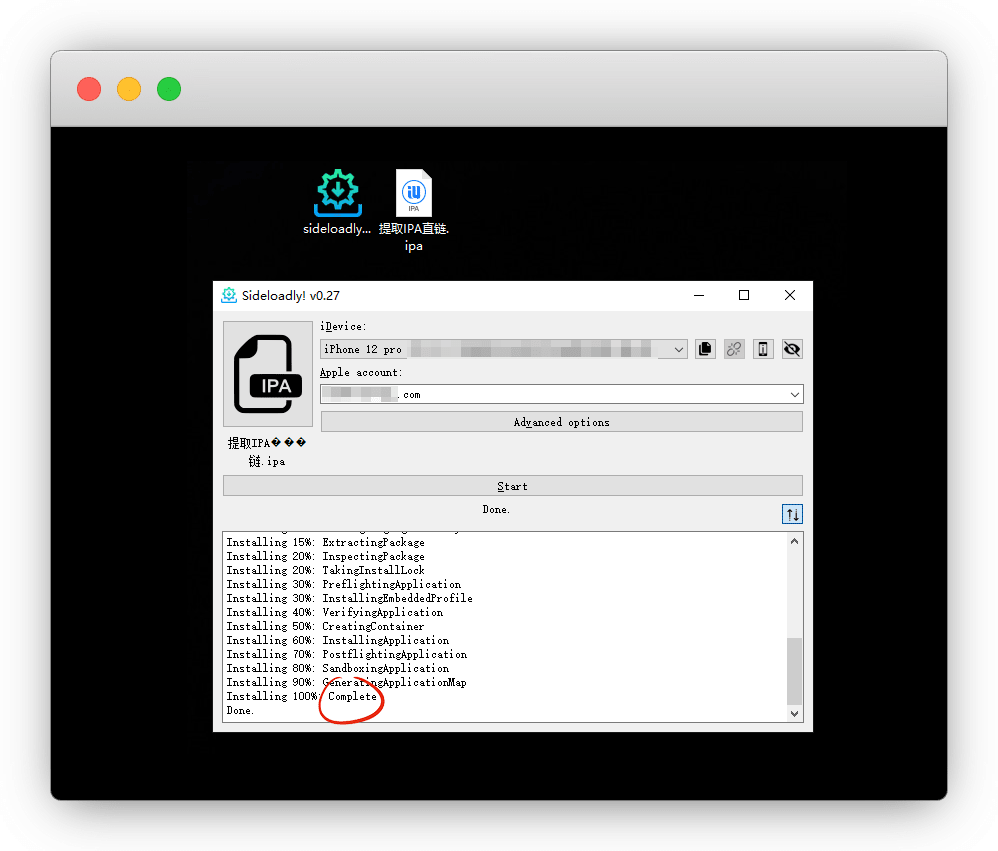Expand the iDevice dropdown list
Viewport: 998px width, 851px height.
coord(679,349)
